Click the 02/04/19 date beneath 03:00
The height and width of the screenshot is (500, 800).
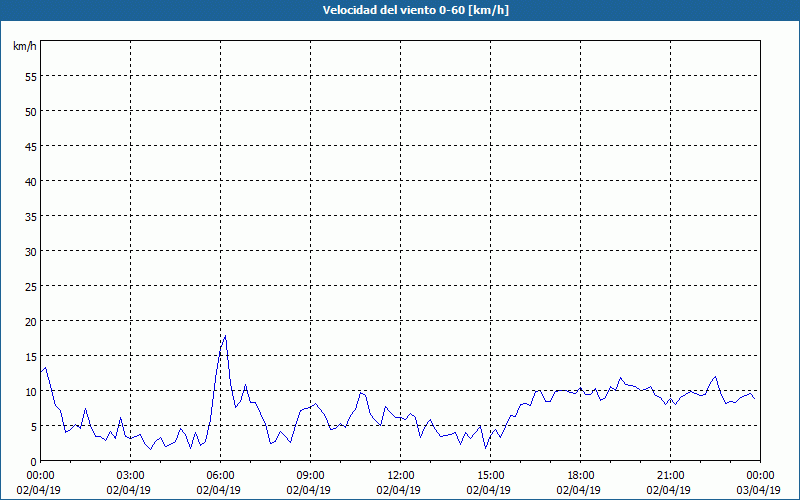coord(129,490)
